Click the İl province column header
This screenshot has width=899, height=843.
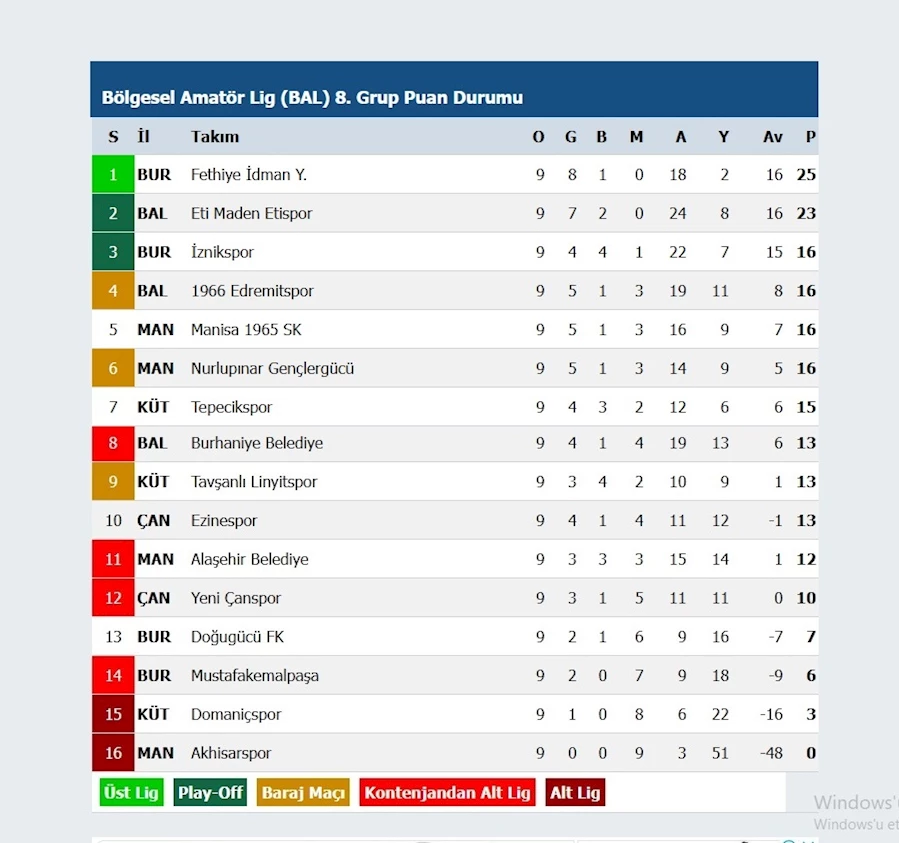(x=143, y=136)
